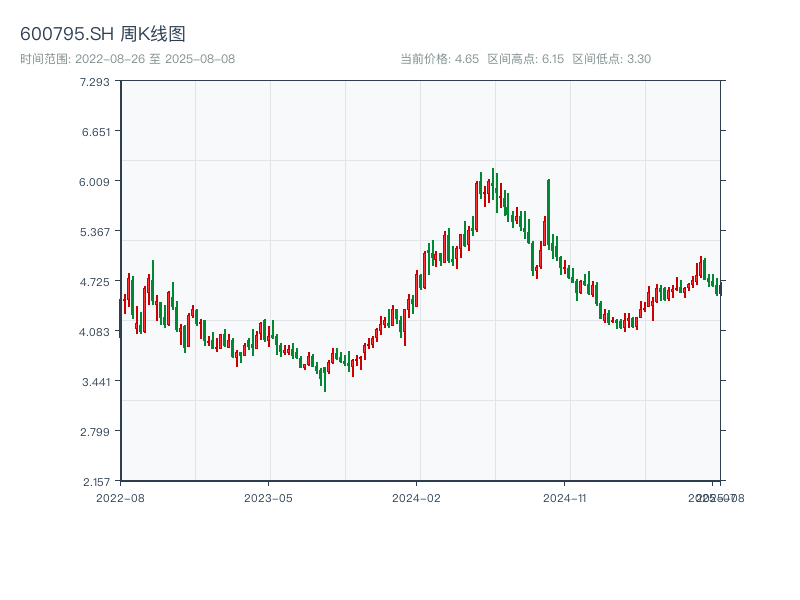Click y-axis value 2.799
The width and height of the screenshot is (800, 600).
(95, 432)
